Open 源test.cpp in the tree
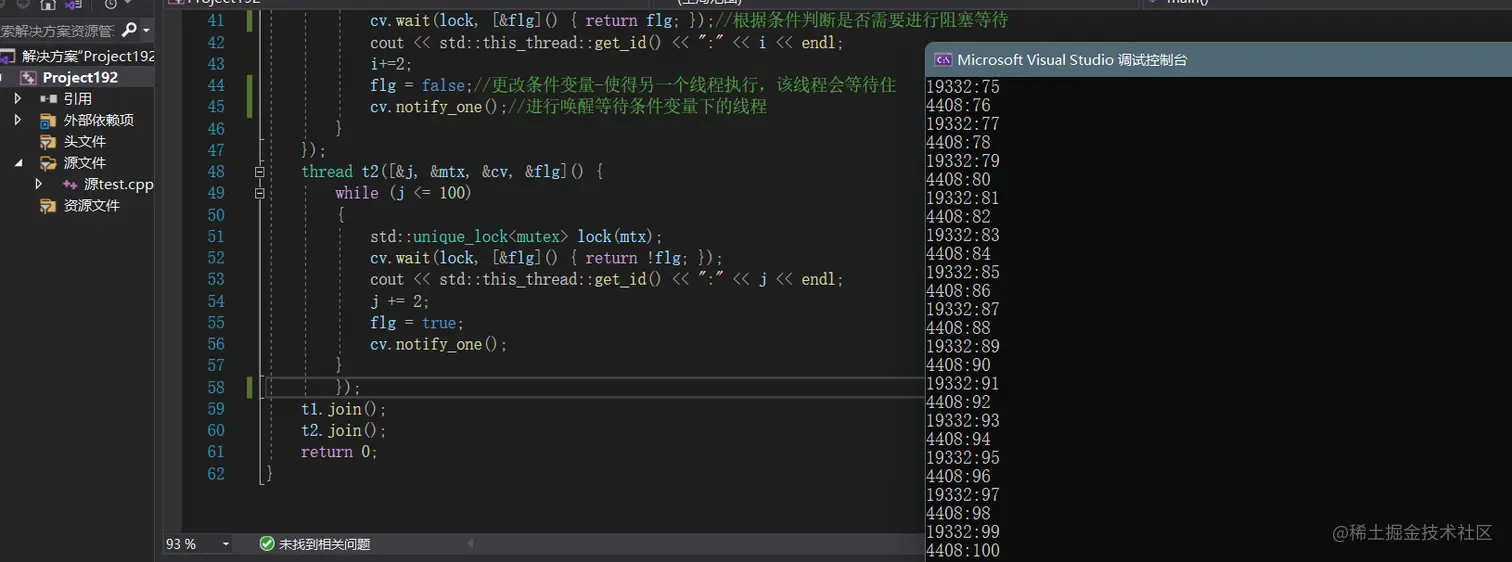The height and width of the screenshot is (562, 1512). 119,184
